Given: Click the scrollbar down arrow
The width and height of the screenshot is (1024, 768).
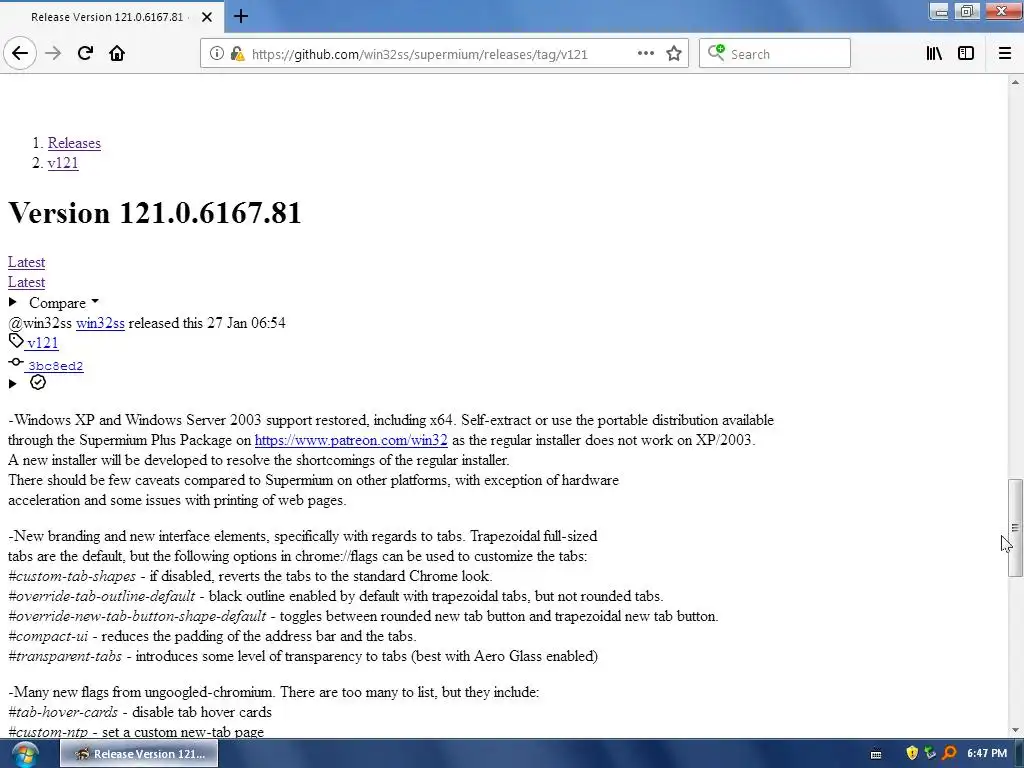Looking at the screenshot, I should [x=1015, y=730].
